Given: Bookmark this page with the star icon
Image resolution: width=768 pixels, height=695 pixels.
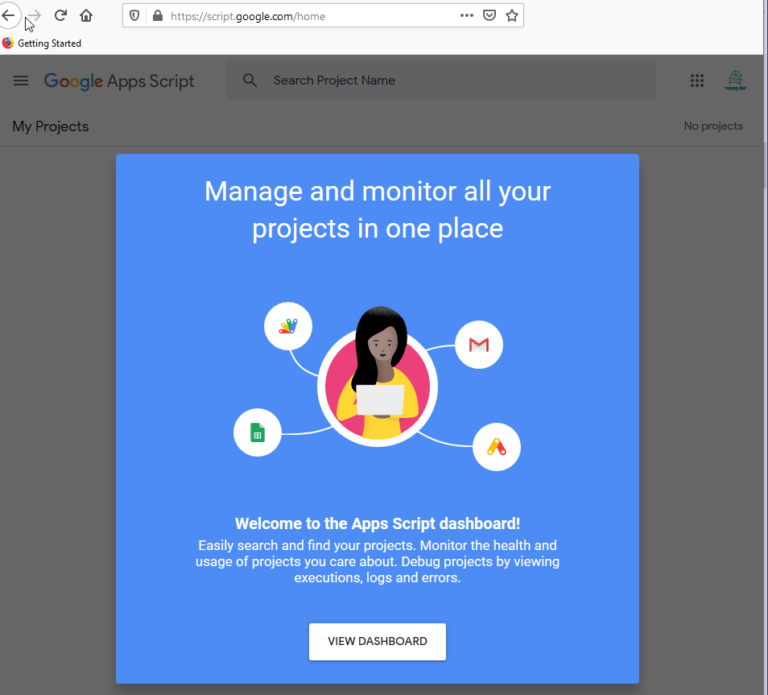Looking at the screenshot, I should point(512,16).
